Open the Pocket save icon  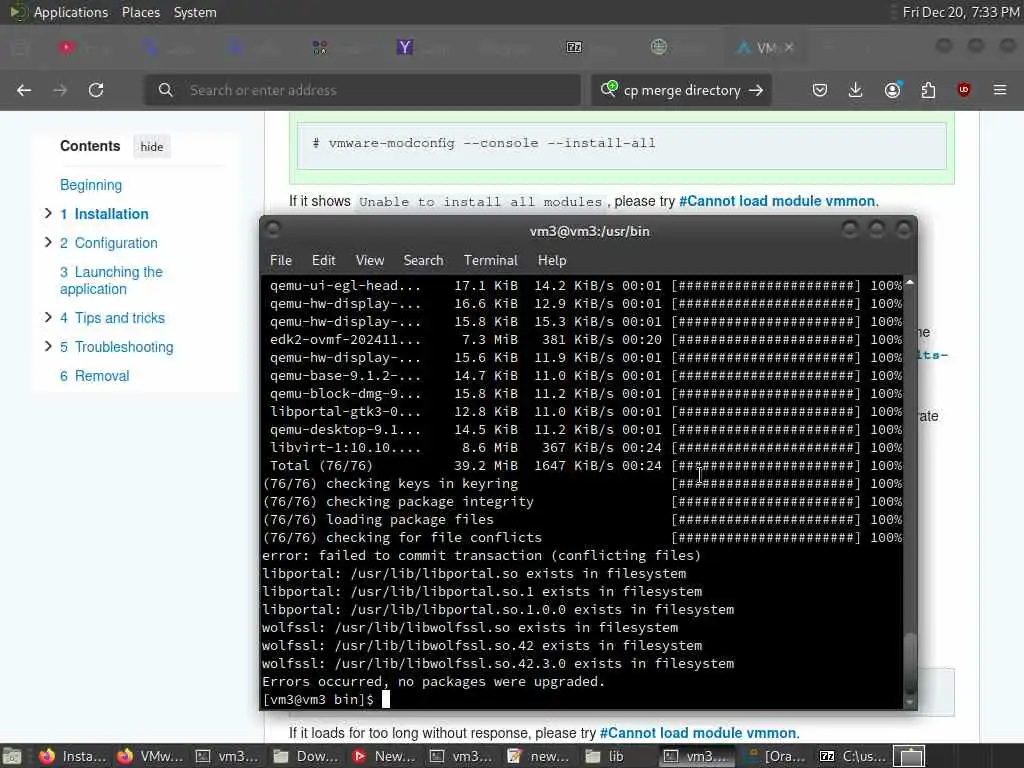820,90
